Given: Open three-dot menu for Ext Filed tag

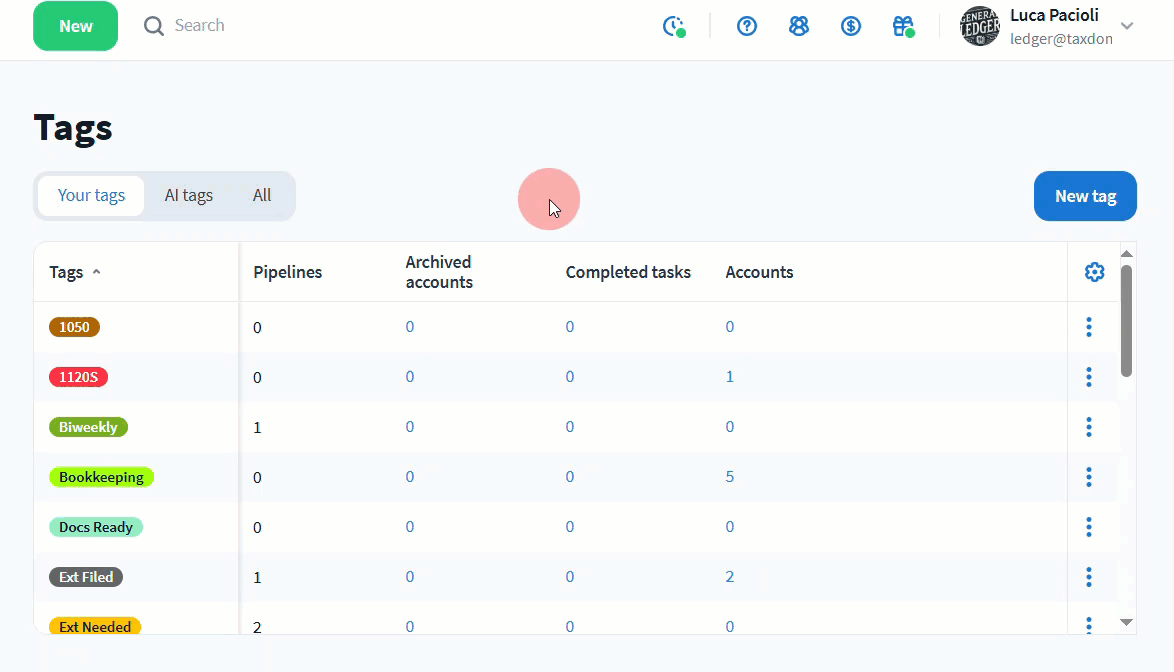Looking at the screenshot, I should pos(1088,577).
